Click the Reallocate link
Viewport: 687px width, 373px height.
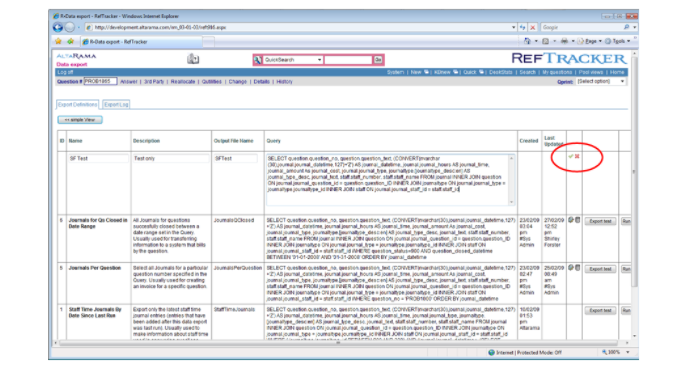[x=183, y=82]
